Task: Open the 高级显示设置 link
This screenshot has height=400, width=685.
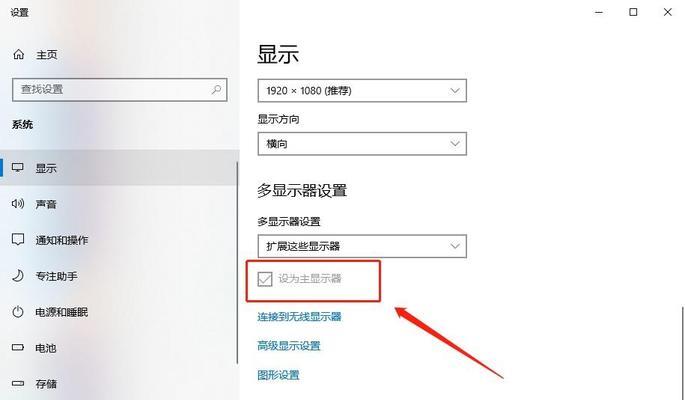Action: point(289,346)
